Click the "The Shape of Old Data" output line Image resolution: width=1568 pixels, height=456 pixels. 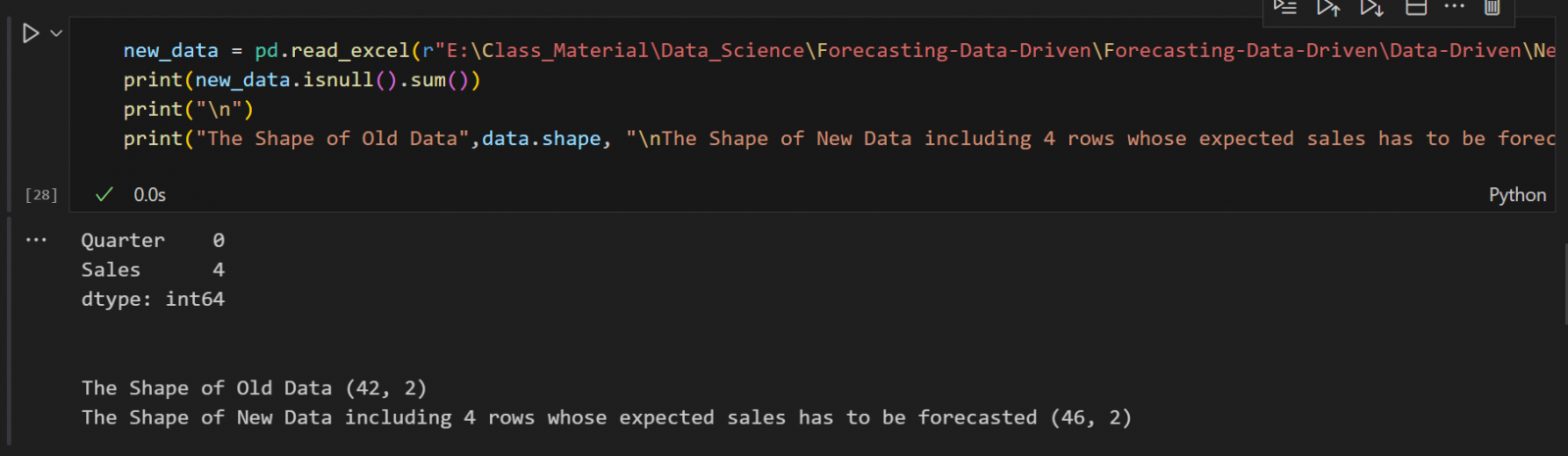[x=254, y=388]
